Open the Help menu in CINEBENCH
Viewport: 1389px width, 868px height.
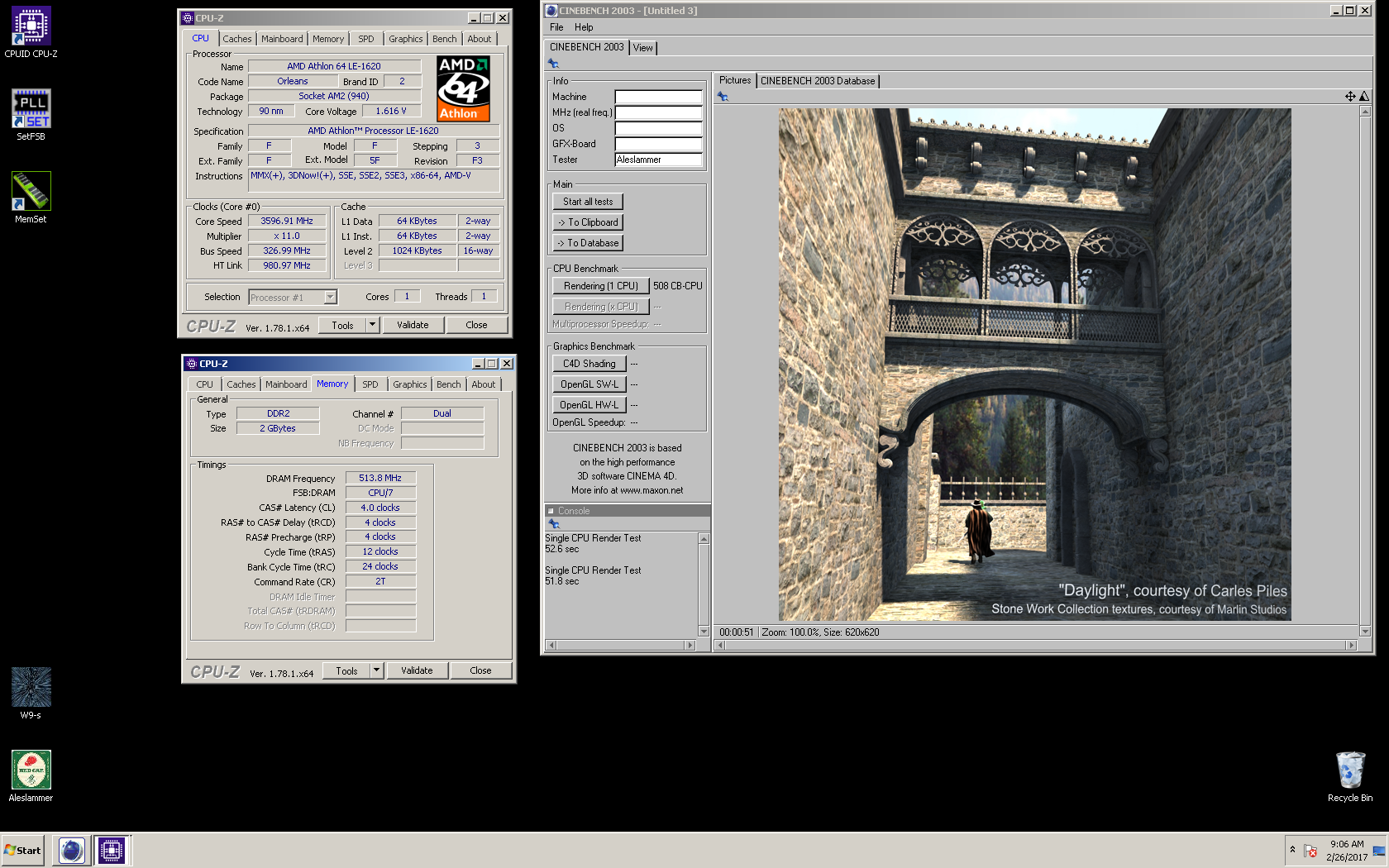(x=584, y=27)
